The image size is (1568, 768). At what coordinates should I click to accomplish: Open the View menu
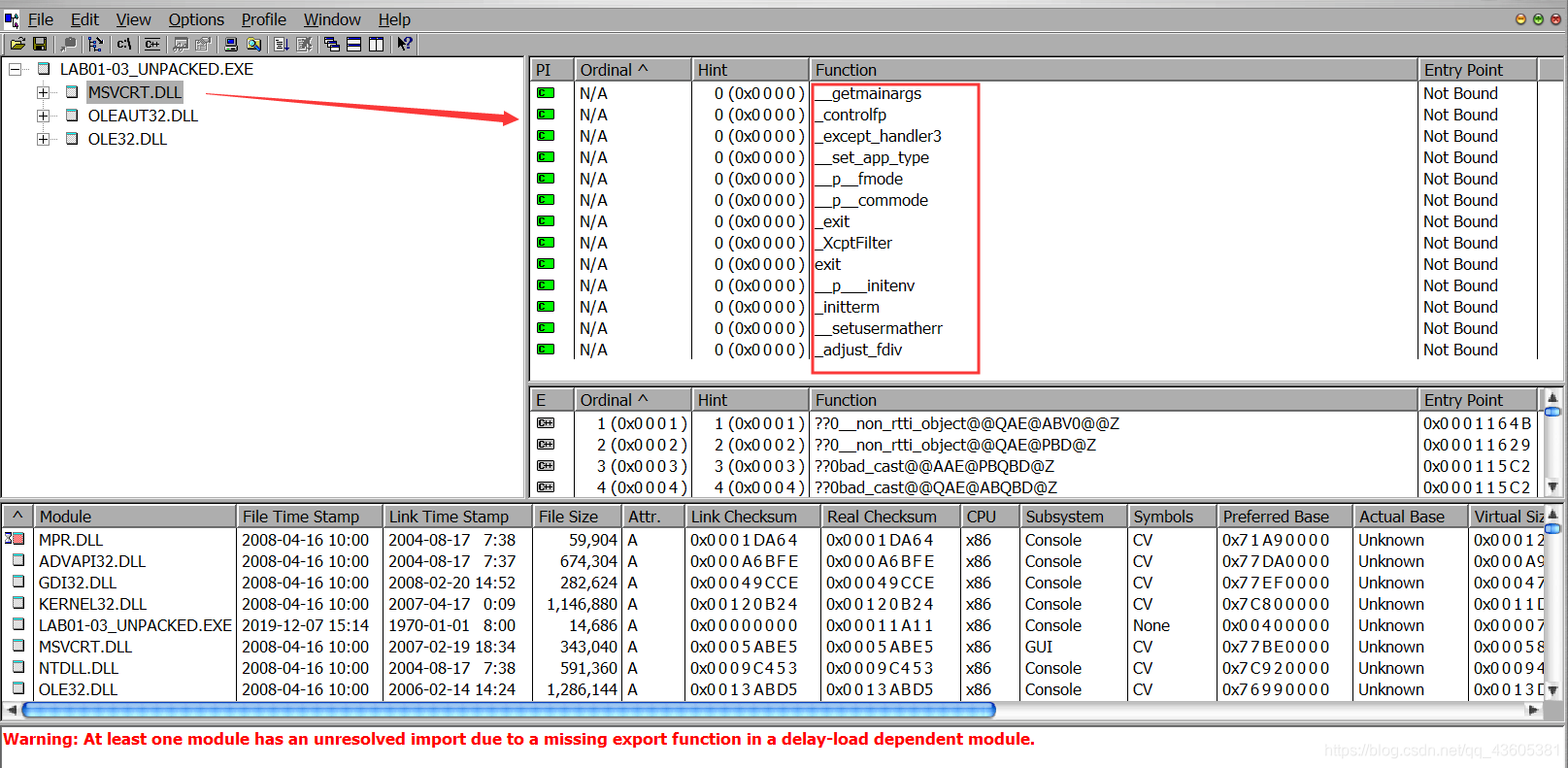point(134,19)
